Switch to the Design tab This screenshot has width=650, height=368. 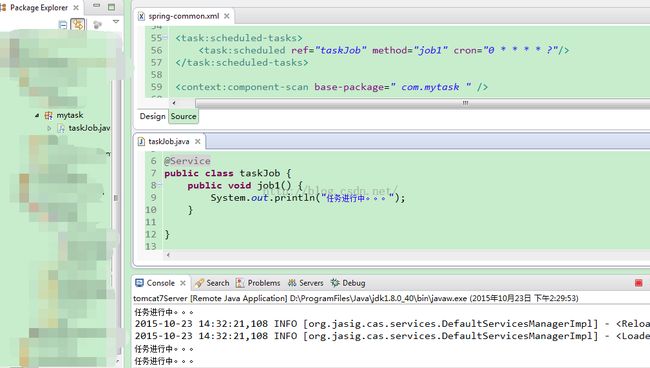pos(153,116)
